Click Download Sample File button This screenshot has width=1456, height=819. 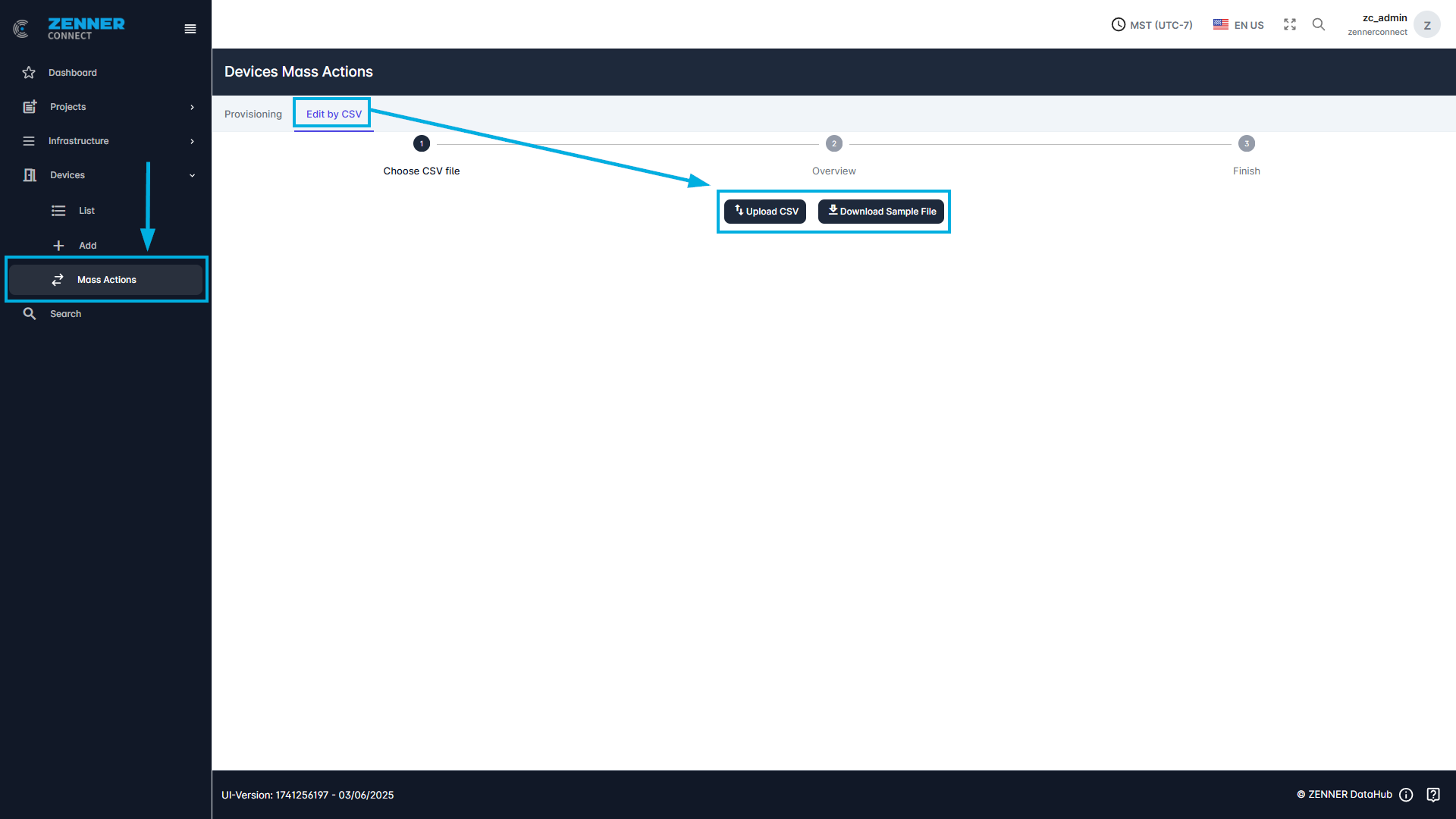(x=881, y=212)
